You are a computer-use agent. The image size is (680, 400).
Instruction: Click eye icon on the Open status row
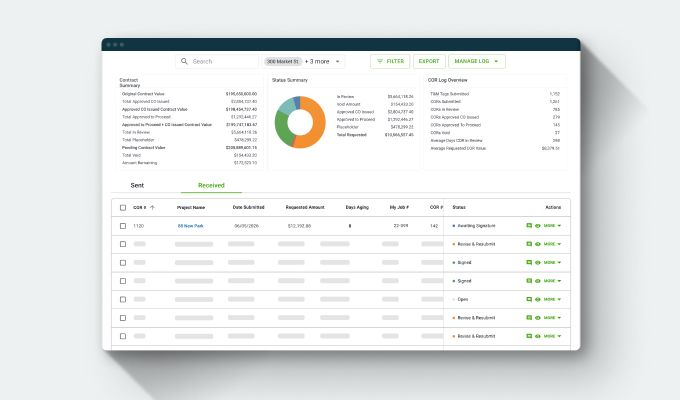tap(538, 299)
